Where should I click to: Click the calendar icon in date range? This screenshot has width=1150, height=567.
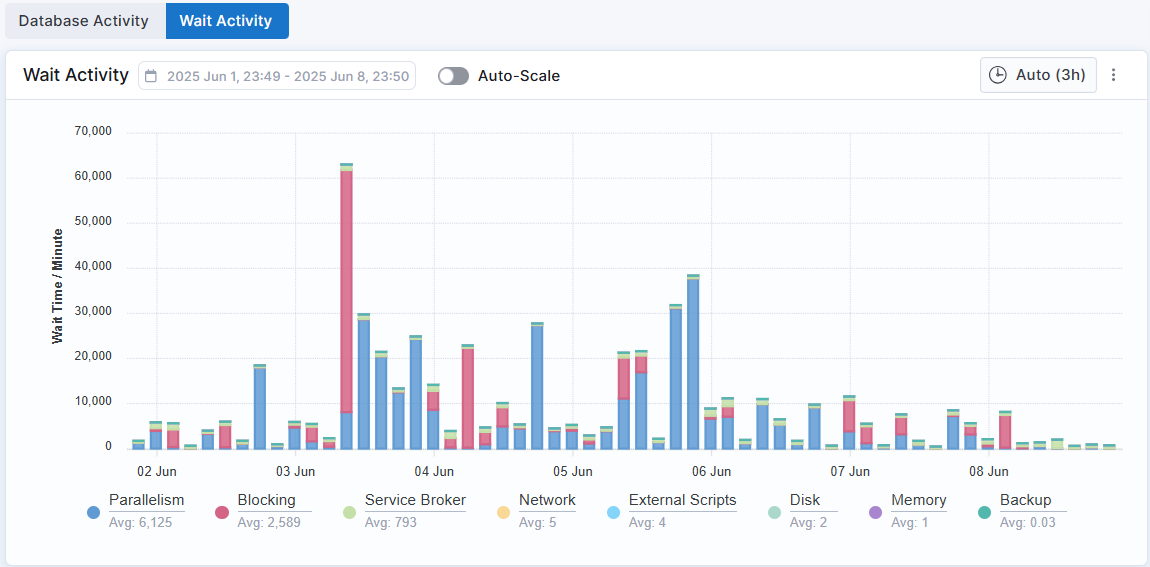click(x=151, y=76)
